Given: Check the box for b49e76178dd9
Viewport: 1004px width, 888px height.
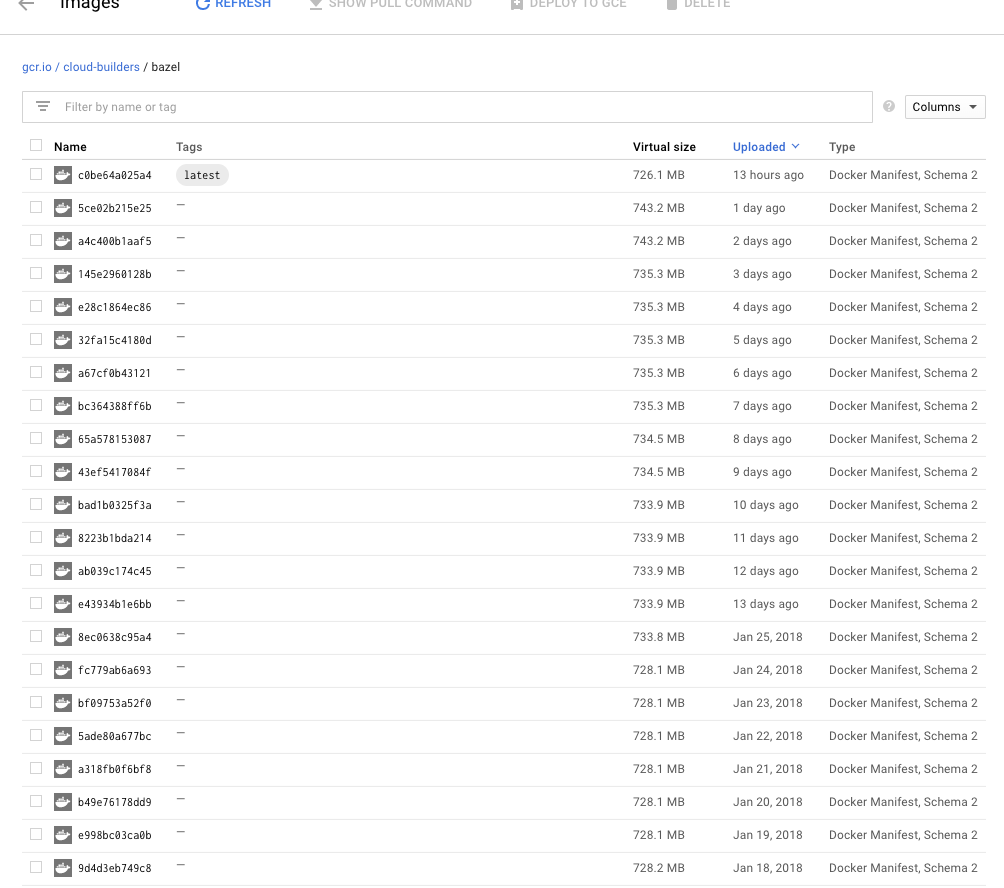Looking at the screenshot, I should pyautogui.click(x=36, y=801).
